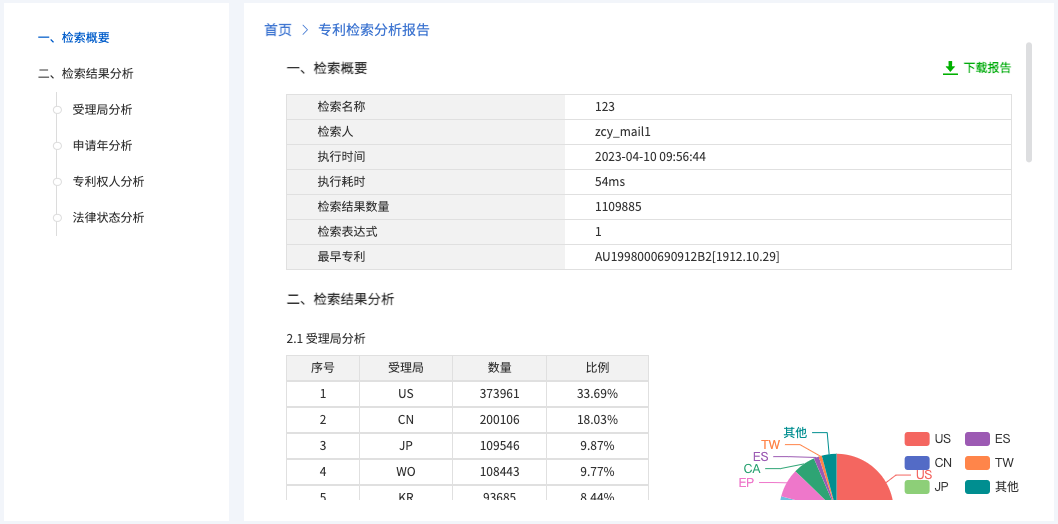Screen dimensions: 1058x524
Task: Click the 下载报告 download button
Action: click(986, 68)
